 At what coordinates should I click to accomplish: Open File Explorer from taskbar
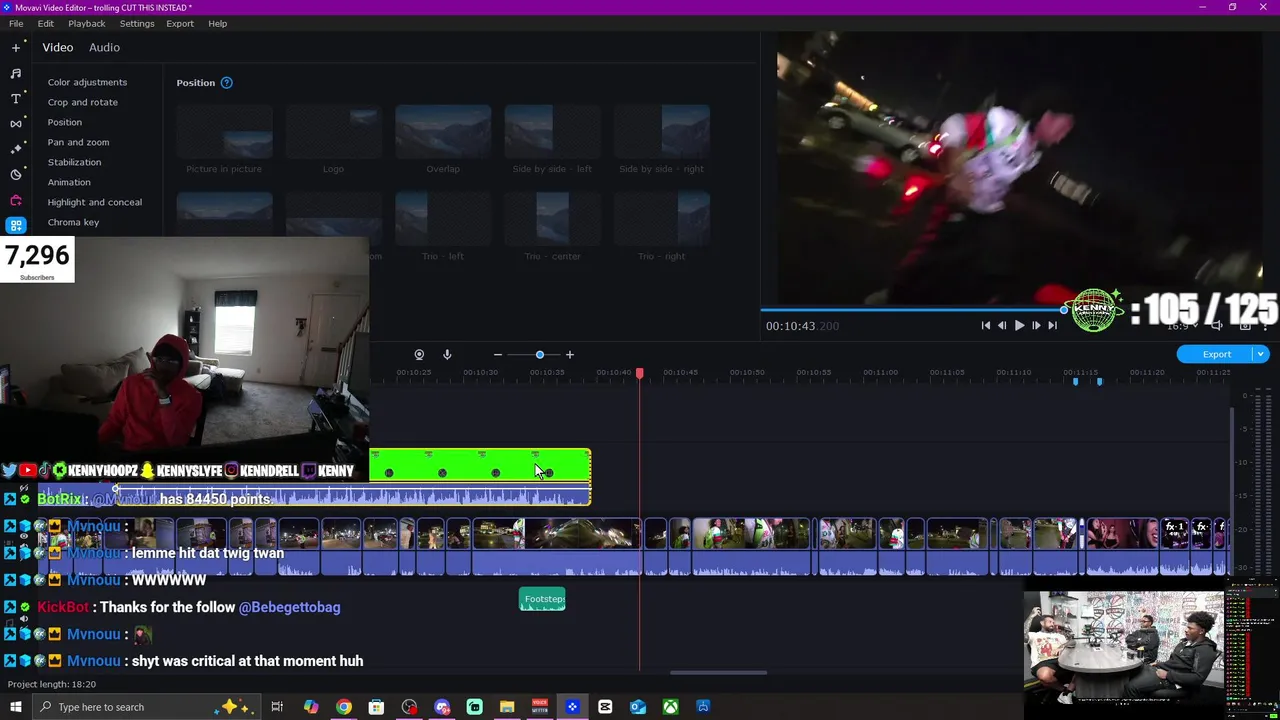pyautogui.click(x=507, y=707)
